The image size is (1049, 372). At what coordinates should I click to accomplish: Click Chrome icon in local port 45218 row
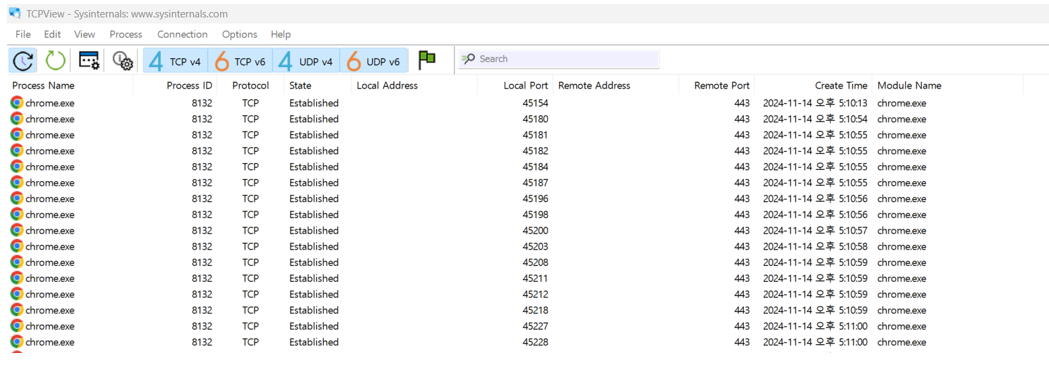17,310
